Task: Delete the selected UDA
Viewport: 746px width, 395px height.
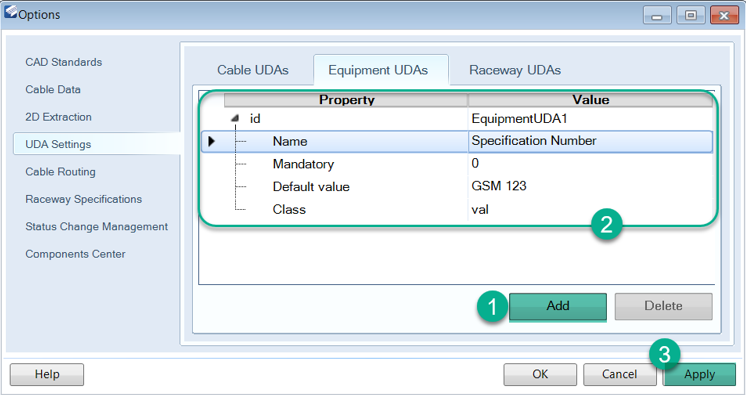Action: coord(663,306)
